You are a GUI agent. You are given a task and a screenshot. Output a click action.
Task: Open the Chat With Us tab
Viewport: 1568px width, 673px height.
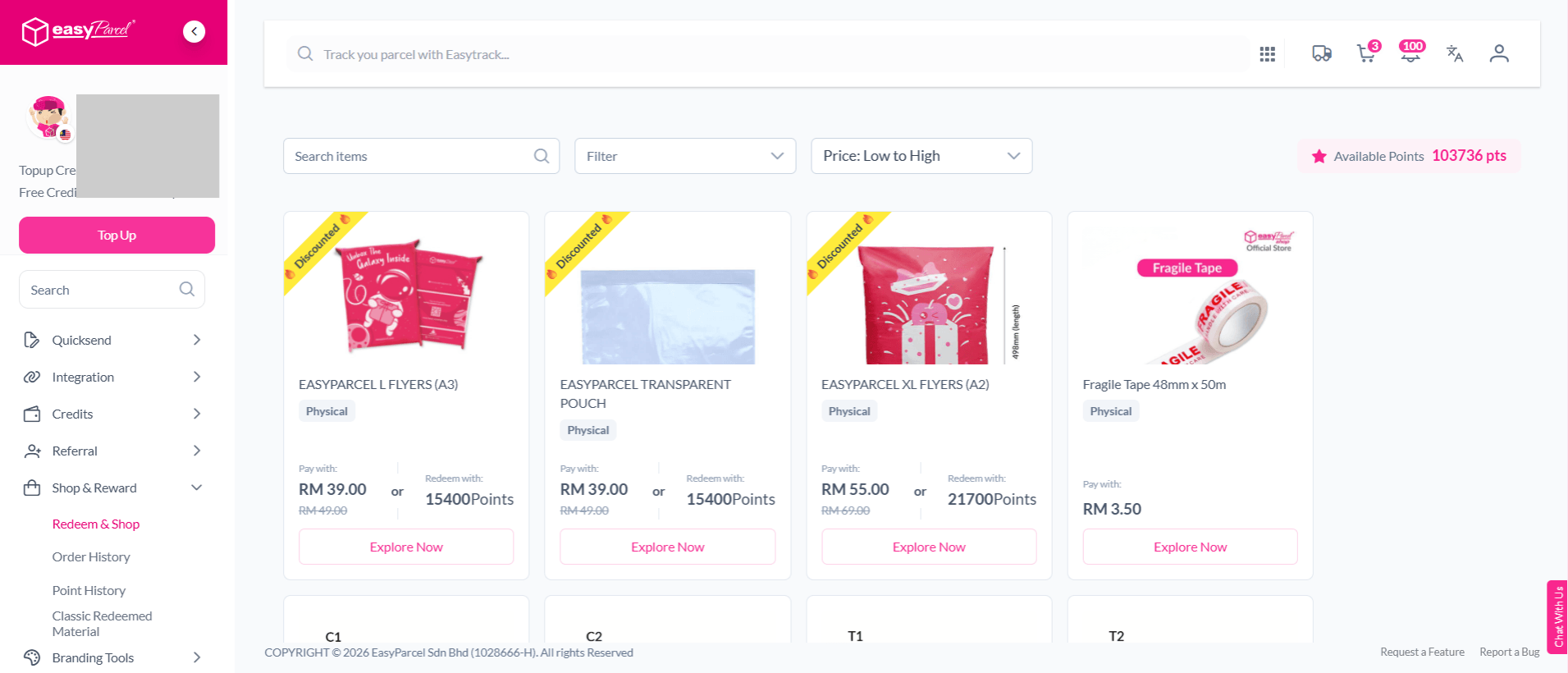(1557, 617)
